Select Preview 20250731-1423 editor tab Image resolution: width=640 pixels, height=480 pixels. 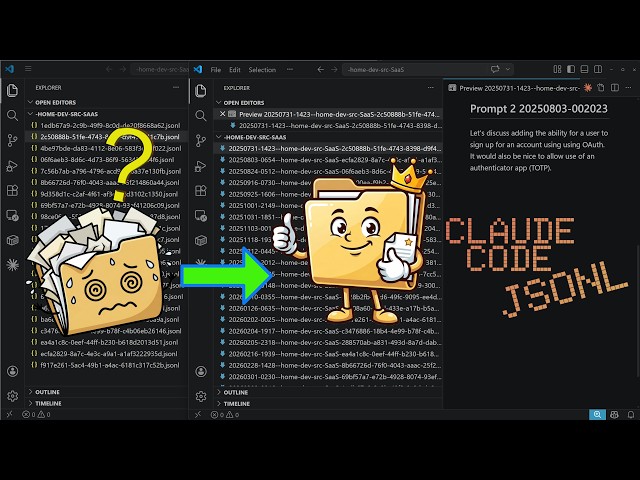click(513, 88)
